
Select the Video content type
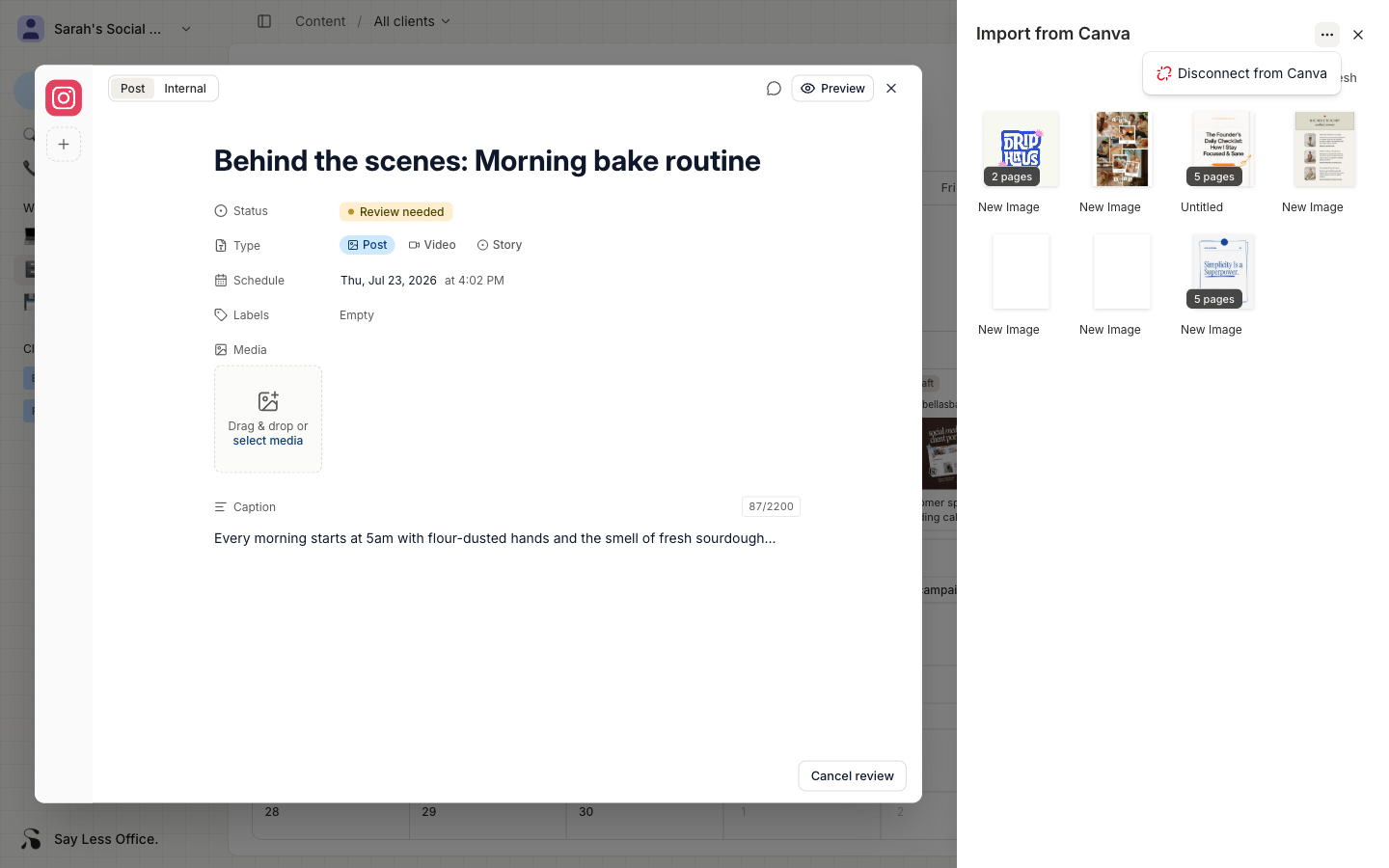pos(432,245)
